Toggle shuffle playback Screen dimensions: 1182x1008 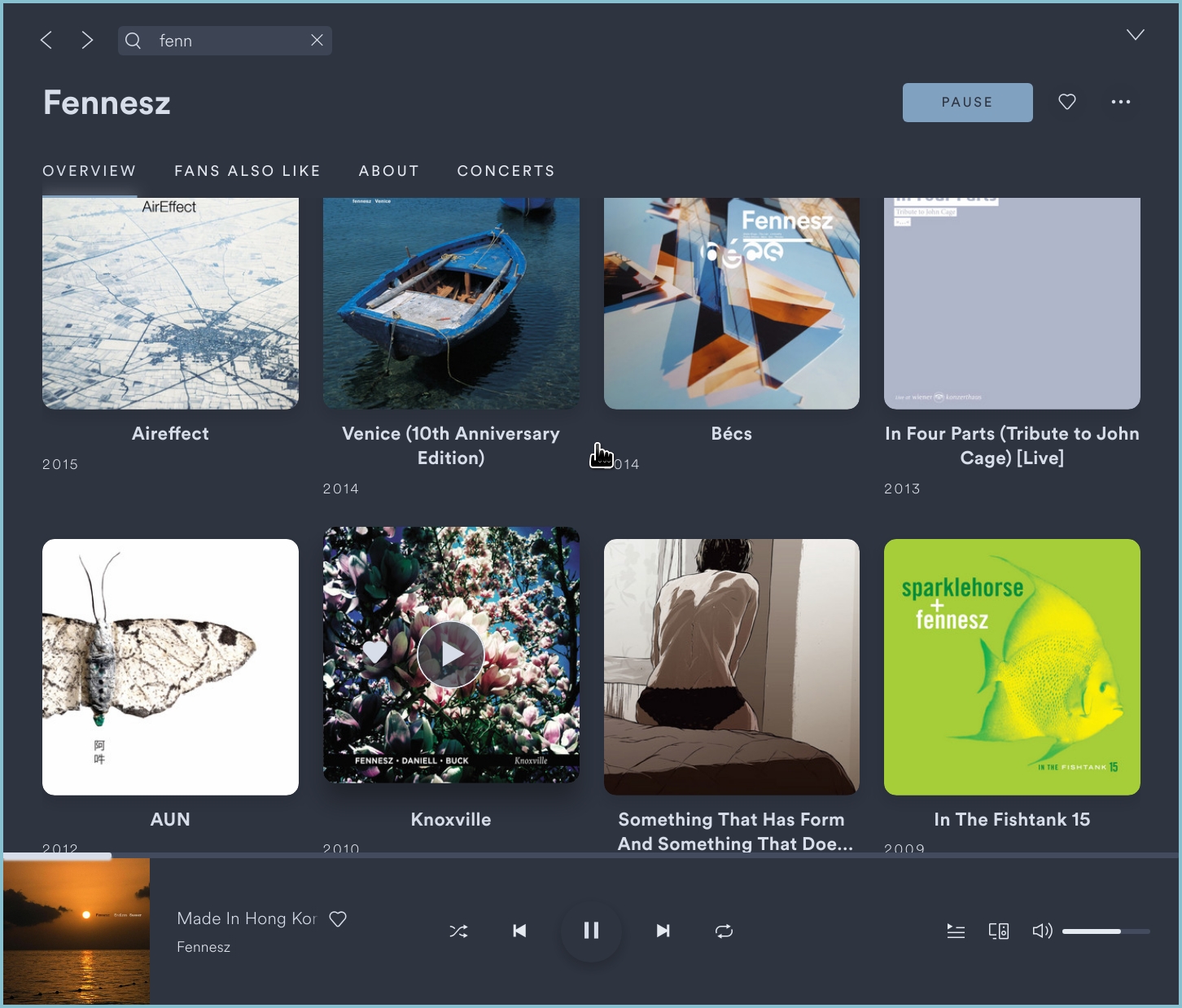[x=458, y=931]
